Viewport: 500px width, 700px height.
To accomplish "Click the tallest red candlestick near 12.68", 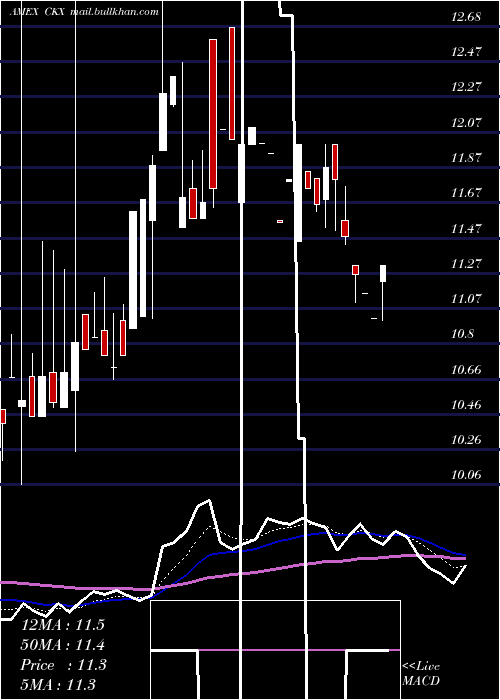I will (x=232, y=83).
